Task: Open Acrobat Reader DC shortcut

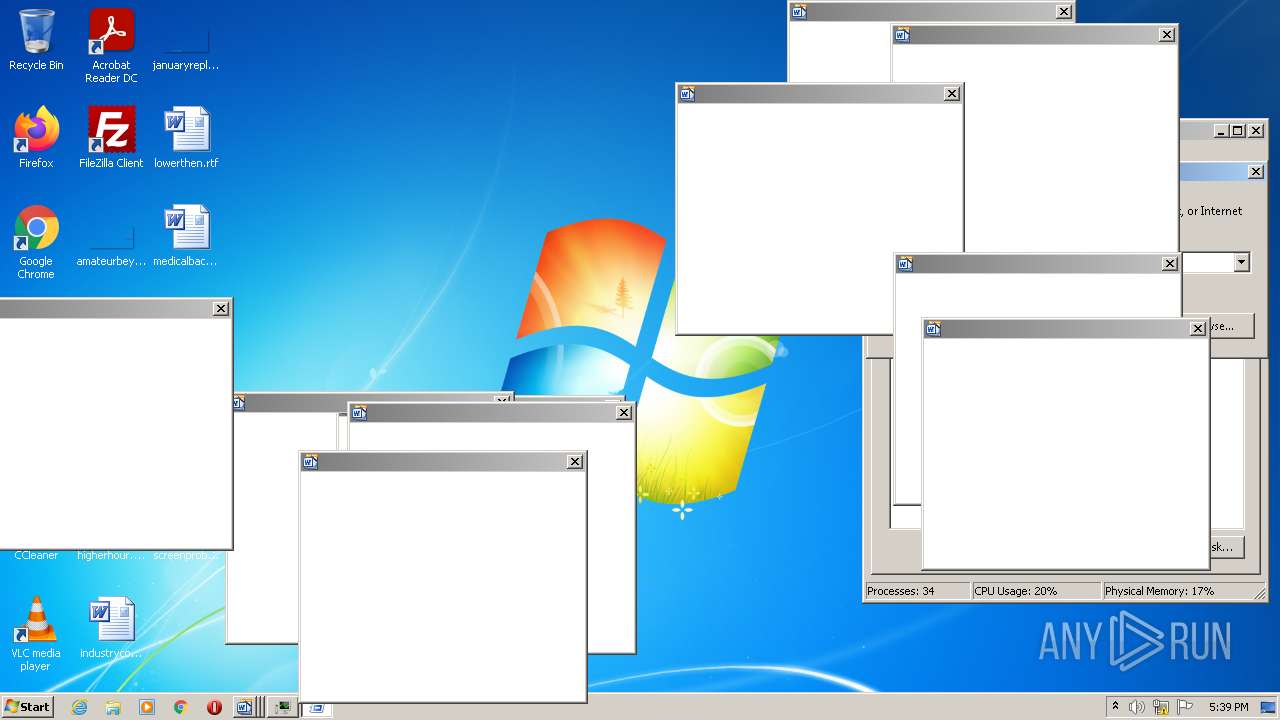Action: click(111, 46)
